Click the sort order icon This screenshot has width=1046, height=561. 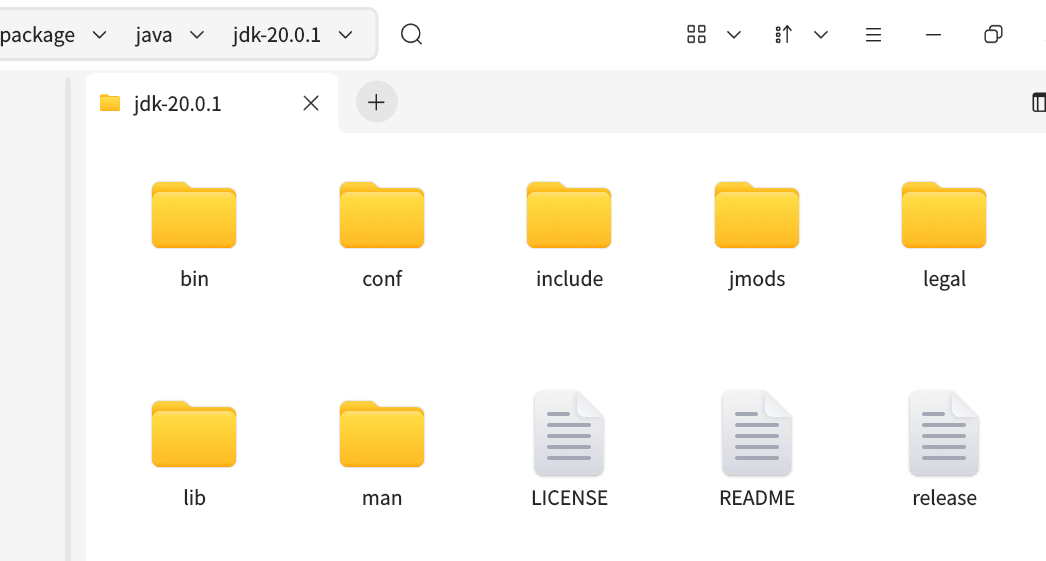click(783, 34)
